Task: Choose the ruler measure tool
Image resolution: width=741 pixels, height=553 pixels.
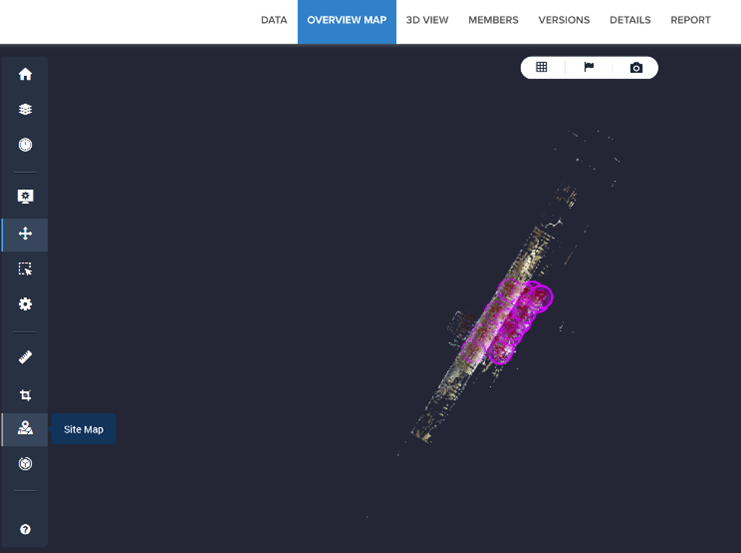Action: tap(25, 357)
